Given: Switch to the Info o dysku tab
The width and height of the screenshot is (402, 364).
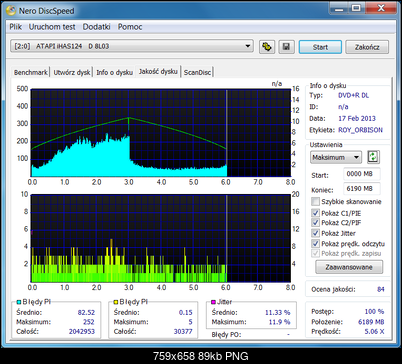Looking at the screenshot, I should (114, 72).
